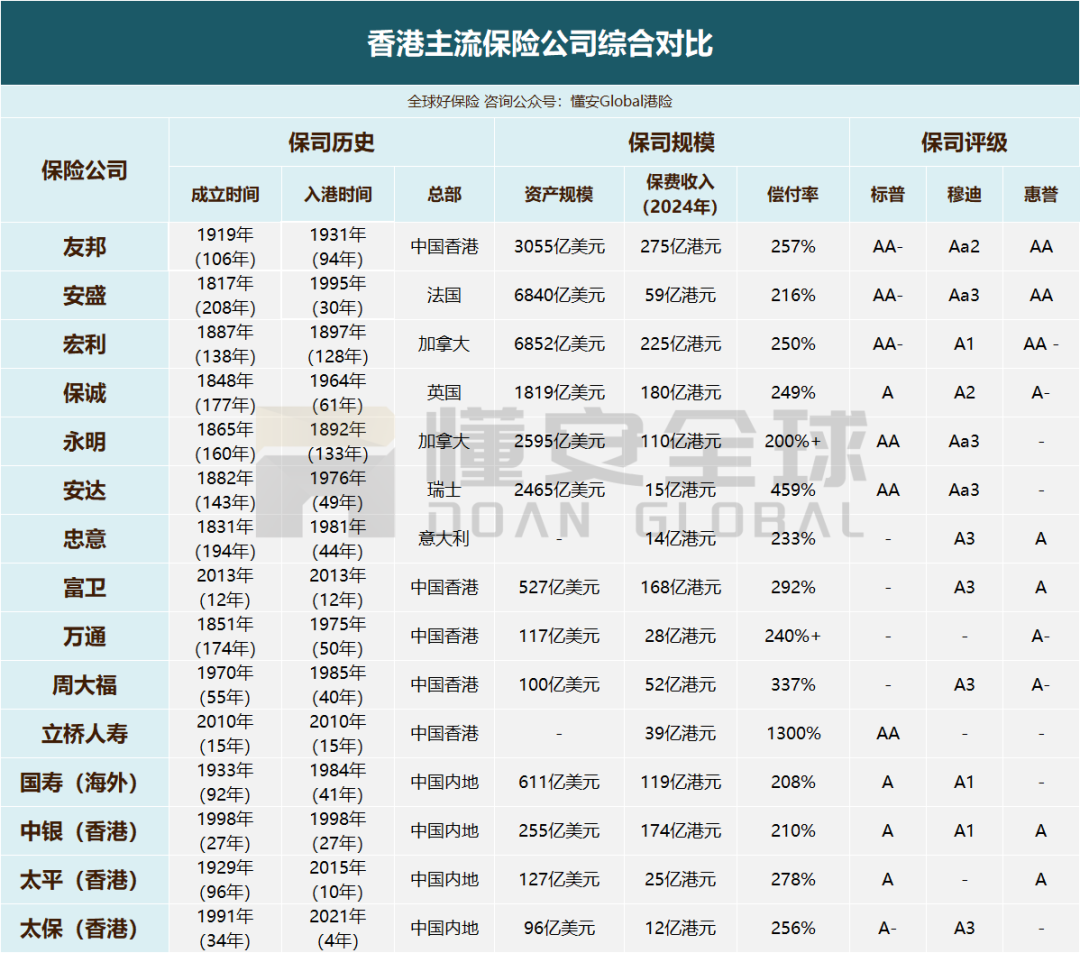Select the 穆迪 rating column header
Image resolution: width=1080 pixels, height=953 pixels.
coord(964,195)
